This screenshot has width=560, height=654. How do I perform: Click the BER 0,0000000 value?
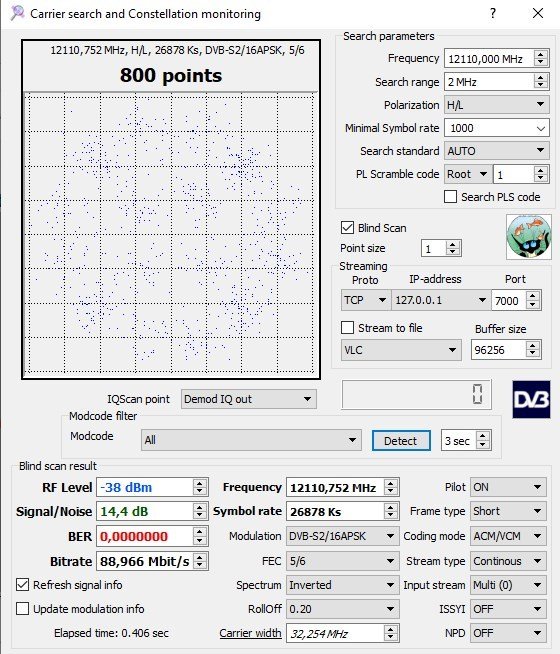(134, 536)
